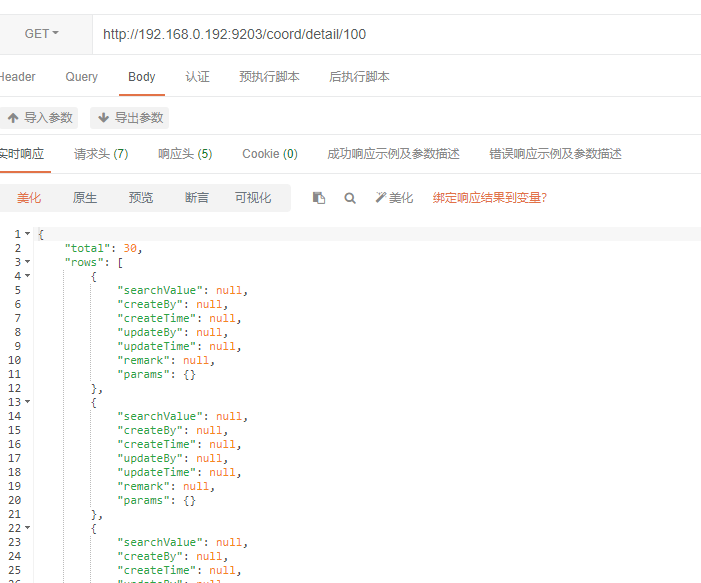Click the 导出参数 button
This screenshot has width=701, height=583.
(130, 118)
